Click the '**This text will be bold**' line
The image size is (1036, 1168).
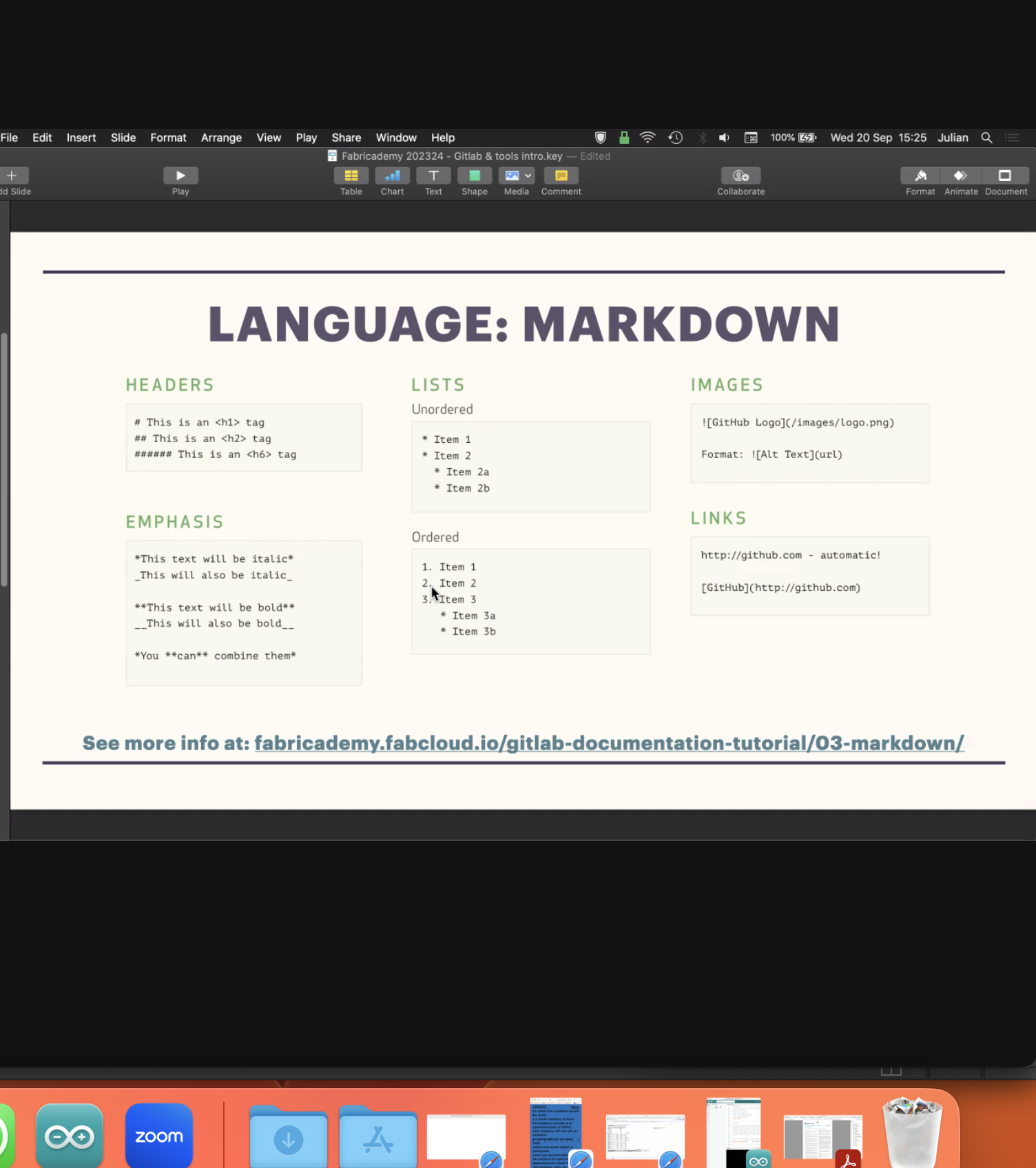pos(214,607)
